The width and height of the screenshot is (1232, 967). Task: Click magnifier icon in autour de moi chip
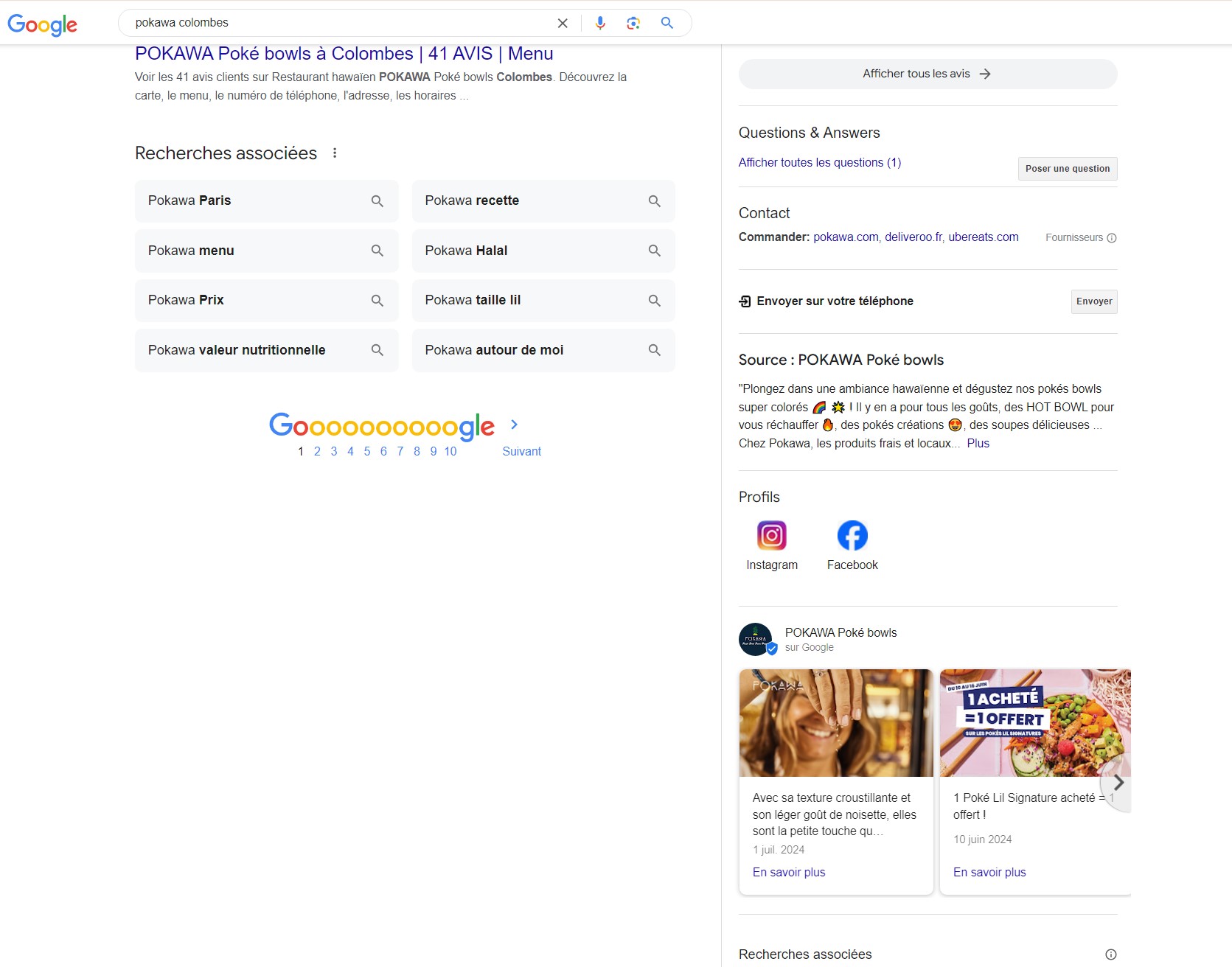click(x=654, y=350)
